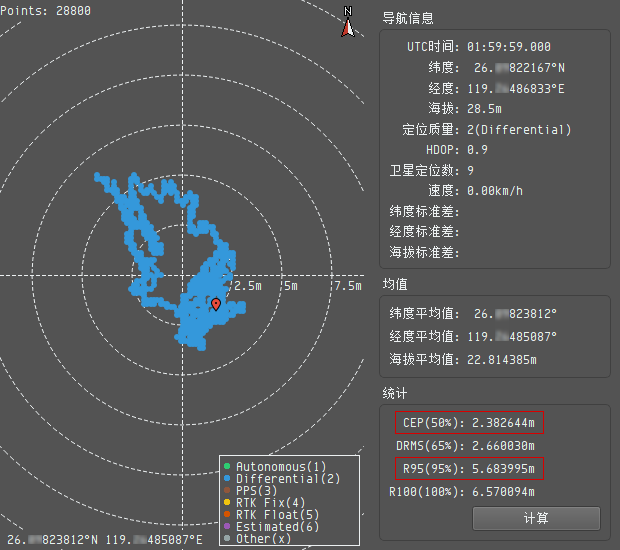Click the red position marker on the plot
The width and height of the screenshot is (620, 550).
pos(215,304)
